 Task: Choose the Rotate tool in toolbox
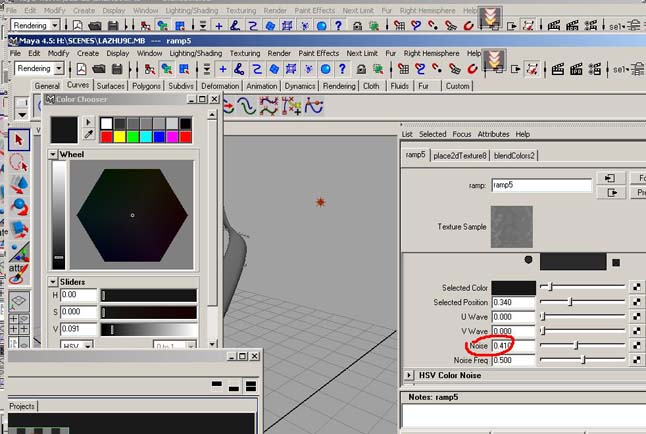pyautogui.click(x=19, y=206)
